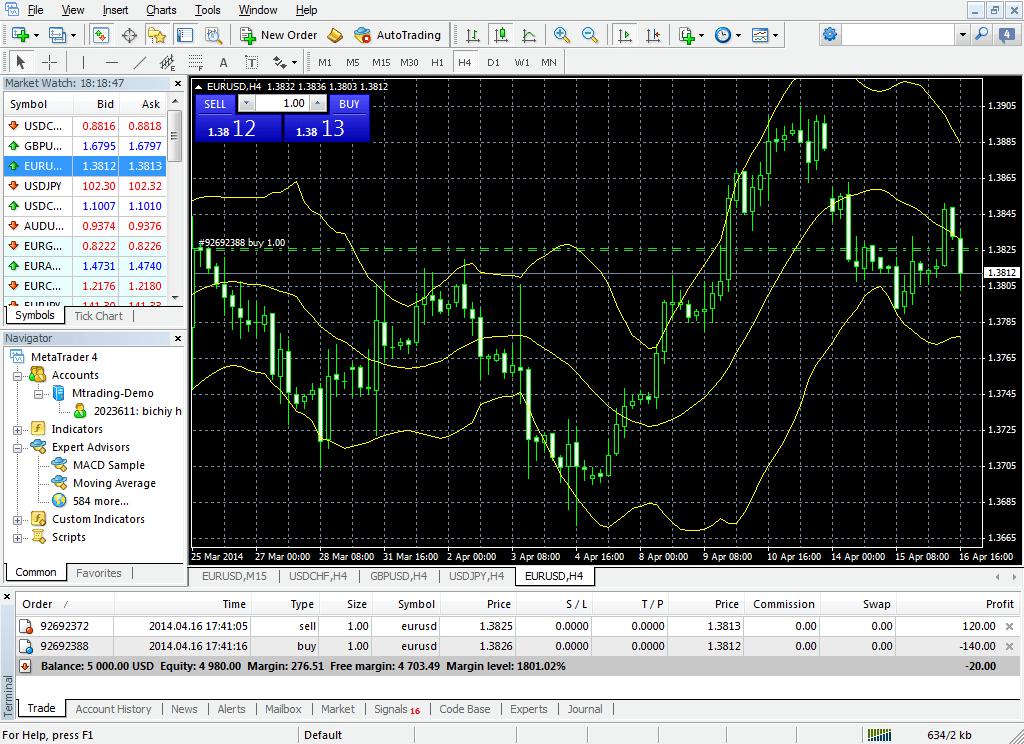Open the Profiles dropdown arrow
Image resolution: width=1024 pixels, height=744 pixels.
pyautogui.click(x=73, y=35)
